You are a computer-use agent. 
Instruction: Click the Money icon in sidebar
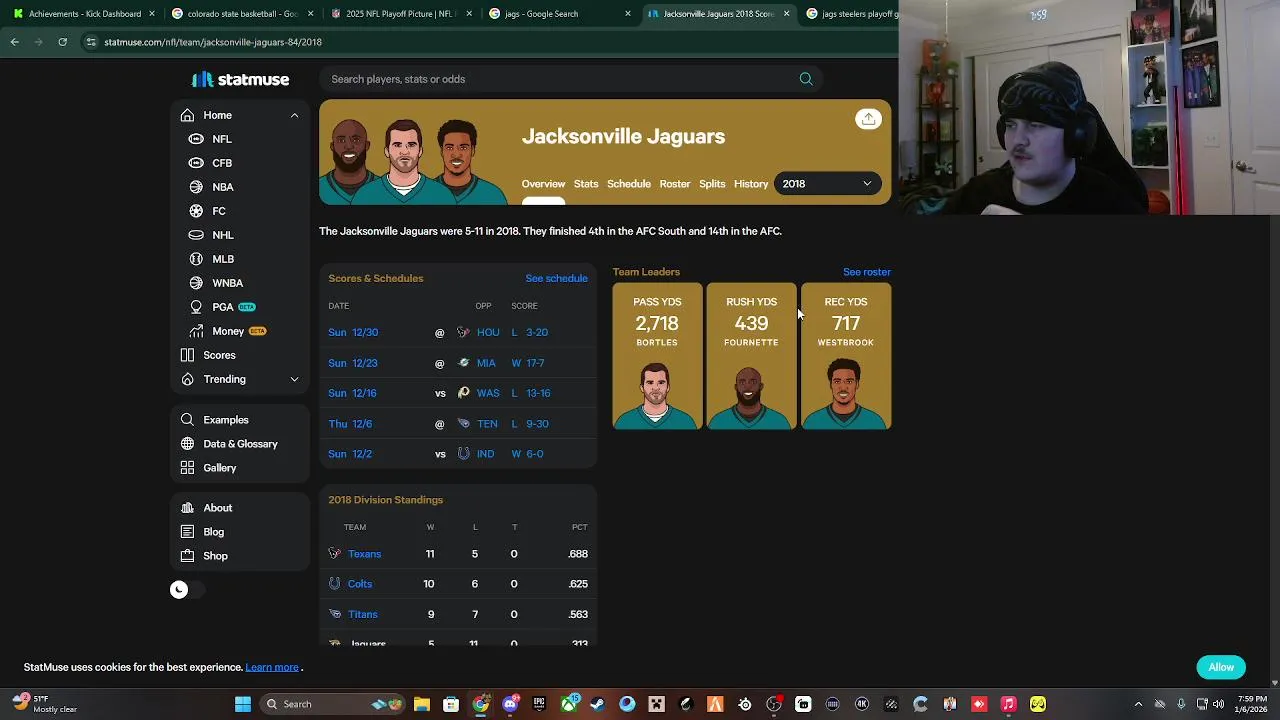tap(196, 331)
